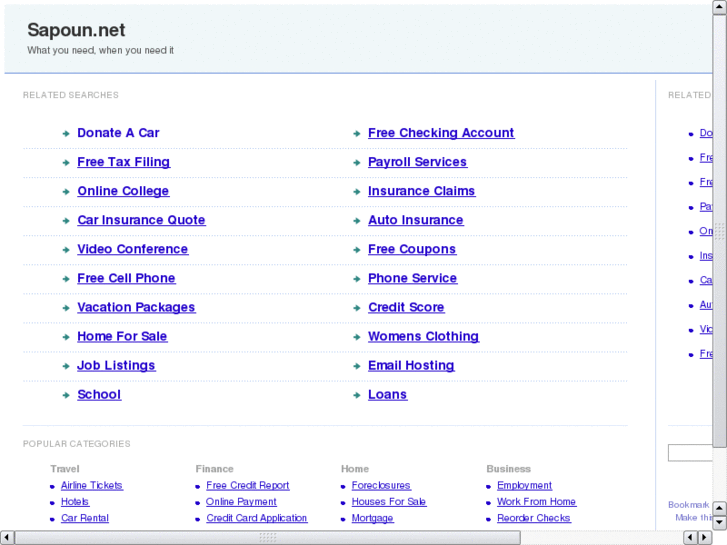Open the Free Cell Phone link
Viewport: 727px width, 545px height.
pyautogui.click(x=126, y=278)
